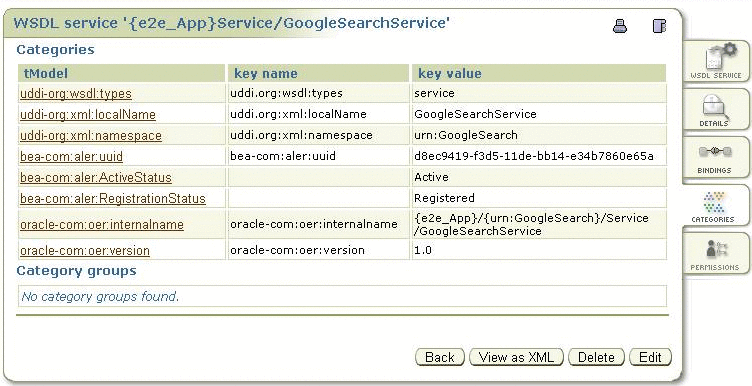Image resolution: width=752 pixels, height=386 pixels.
Task: Delete the WSDL service
Action: pos(596,357)
